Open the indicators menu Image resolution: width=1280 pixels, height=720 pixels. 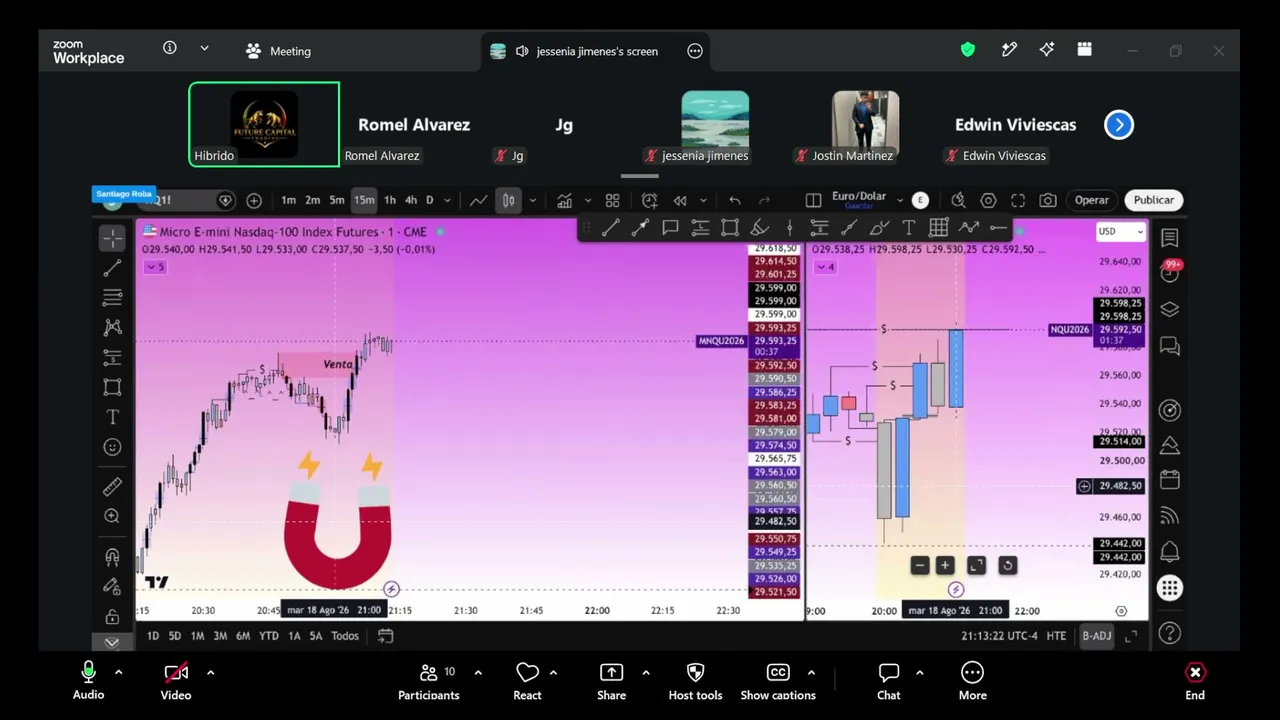564,200
